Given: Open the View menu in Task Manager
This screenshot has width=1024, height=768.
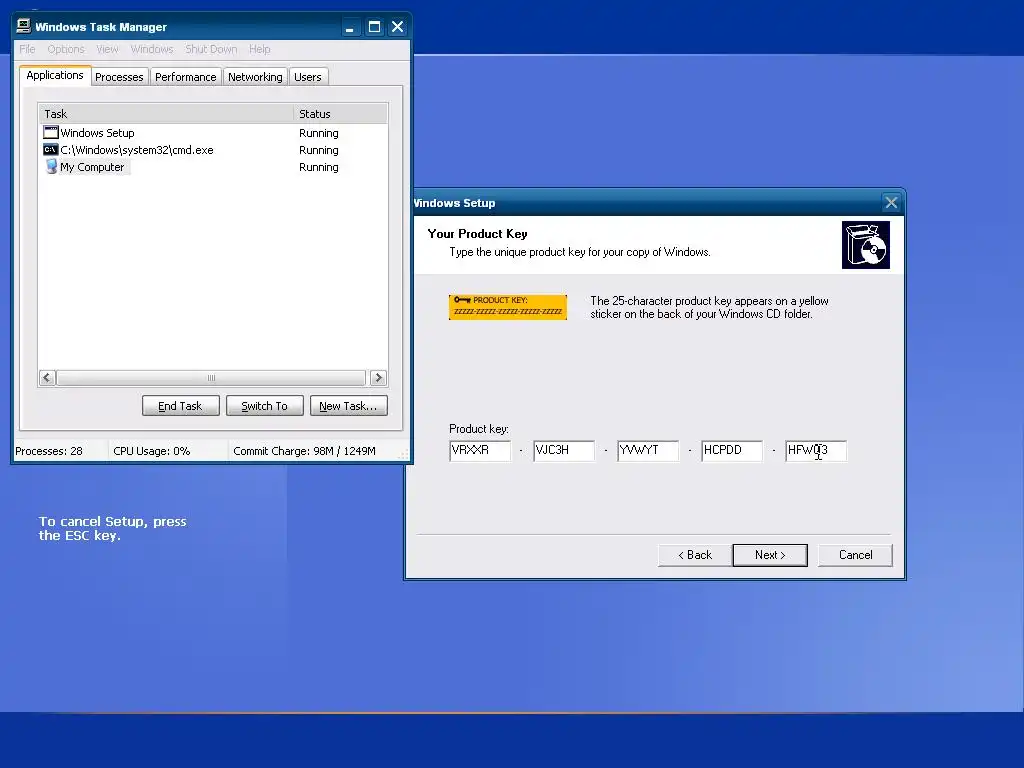Looking at the screenshot, I should [x=107, y=49].
